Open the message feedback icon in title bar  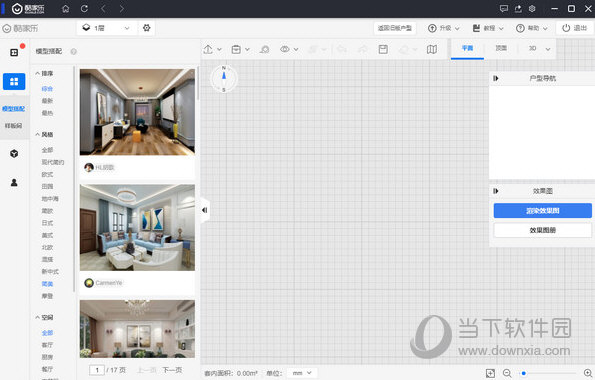(x=504, y=8)
